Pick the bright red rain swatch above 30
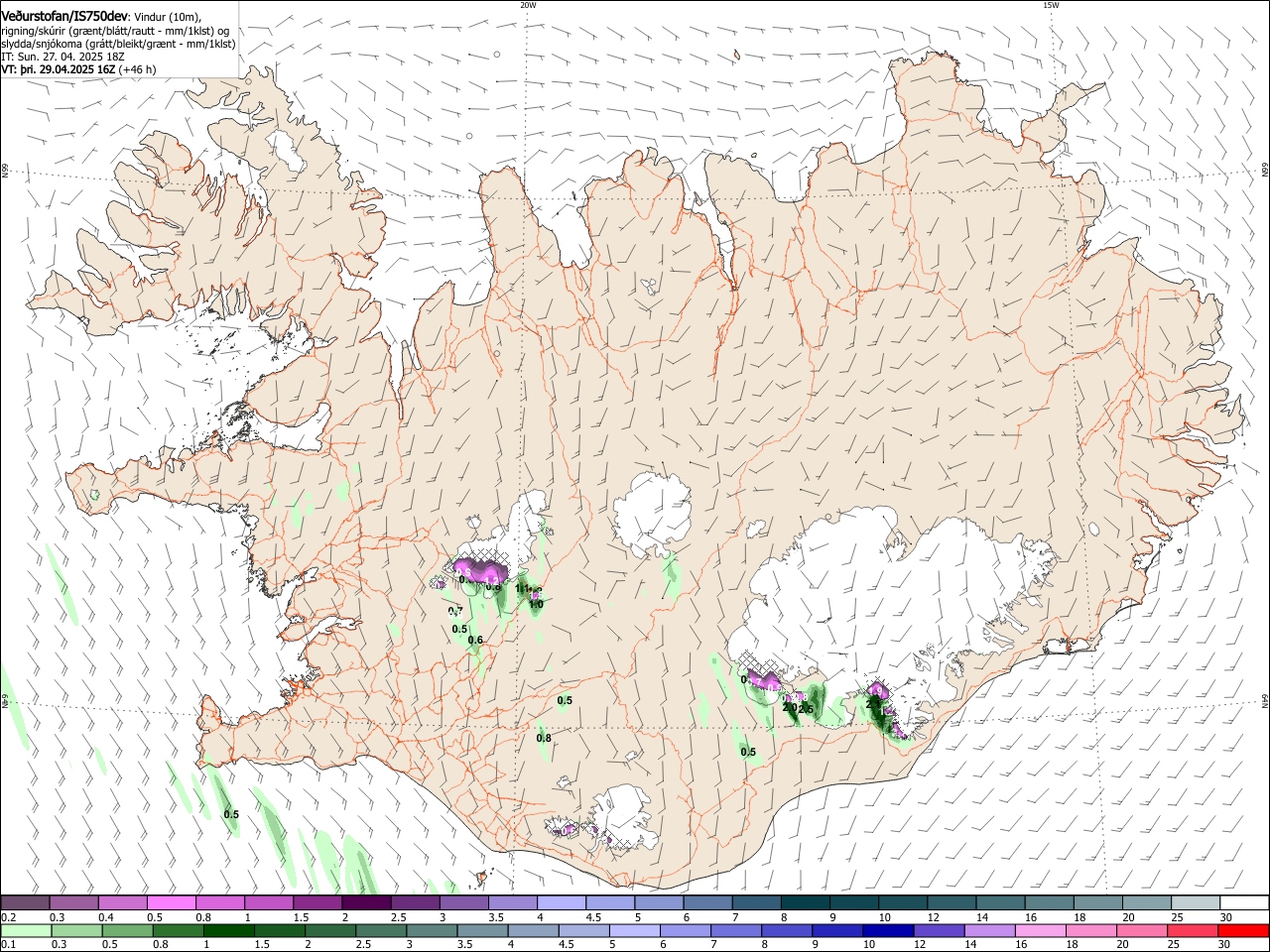 [x=1242, y=931]
